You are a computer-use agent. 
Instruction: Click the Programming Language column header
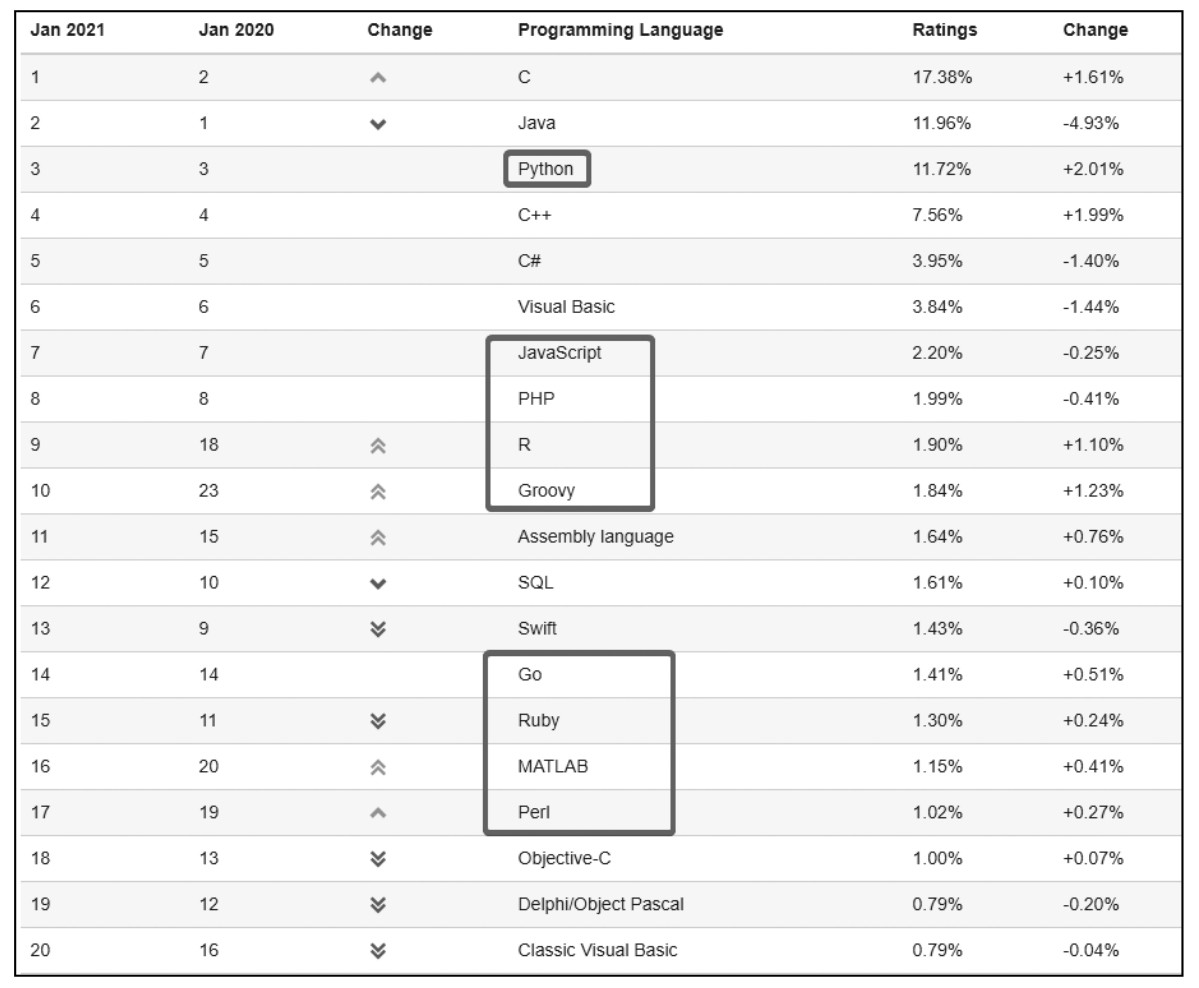pyautogui.click(x=620, y=30)
